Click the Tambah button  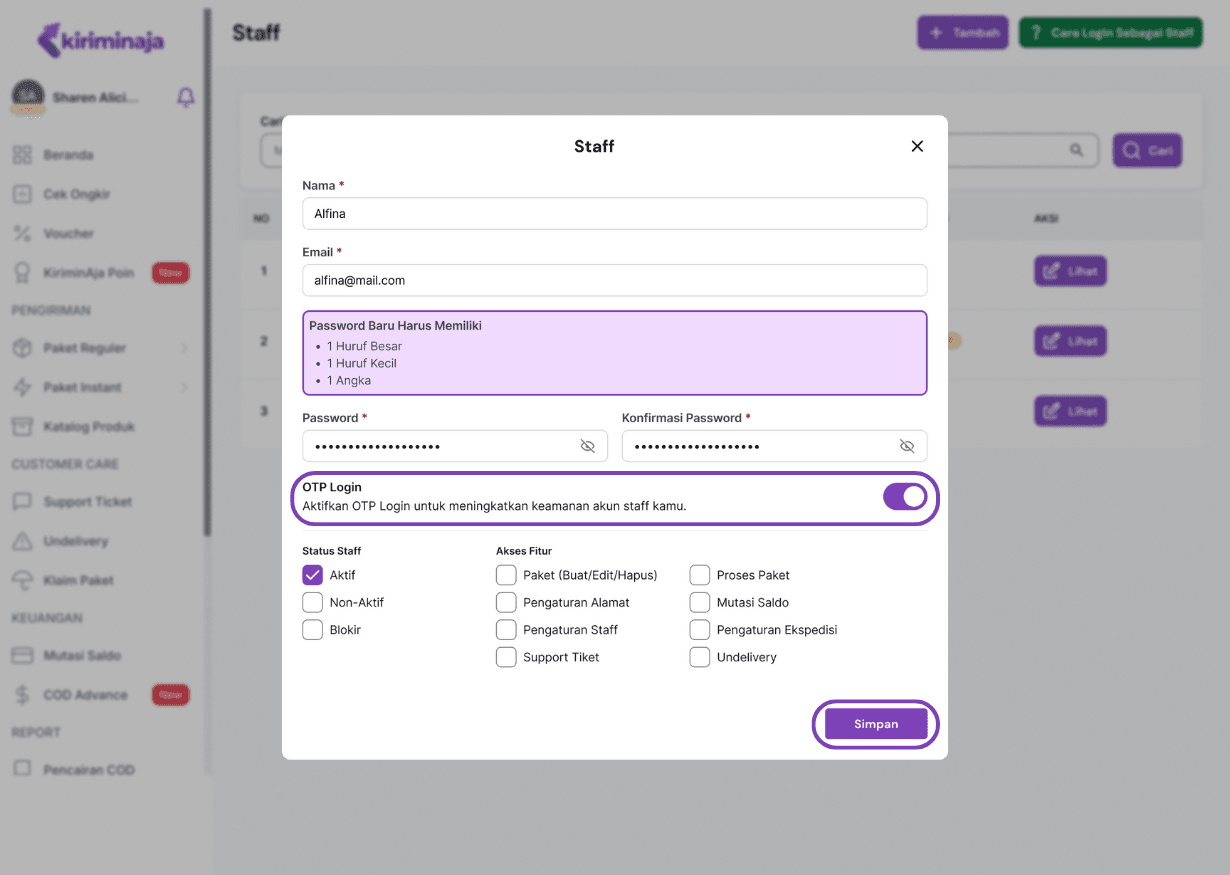(962, 33)
